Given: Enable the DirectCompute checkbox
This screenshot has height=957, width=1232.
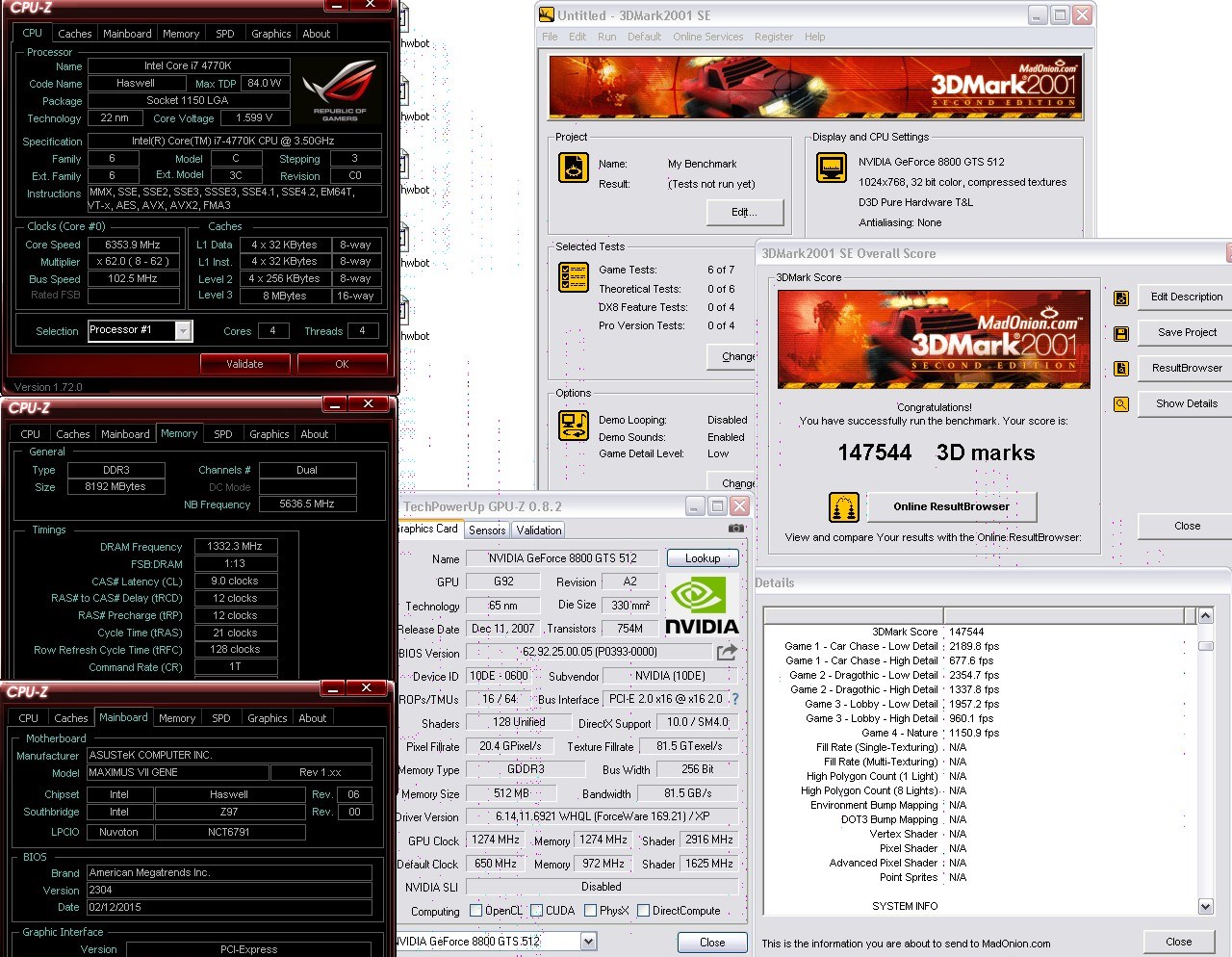Looking at the screenshot, I should pyautogui.click(x=643, y=911).
